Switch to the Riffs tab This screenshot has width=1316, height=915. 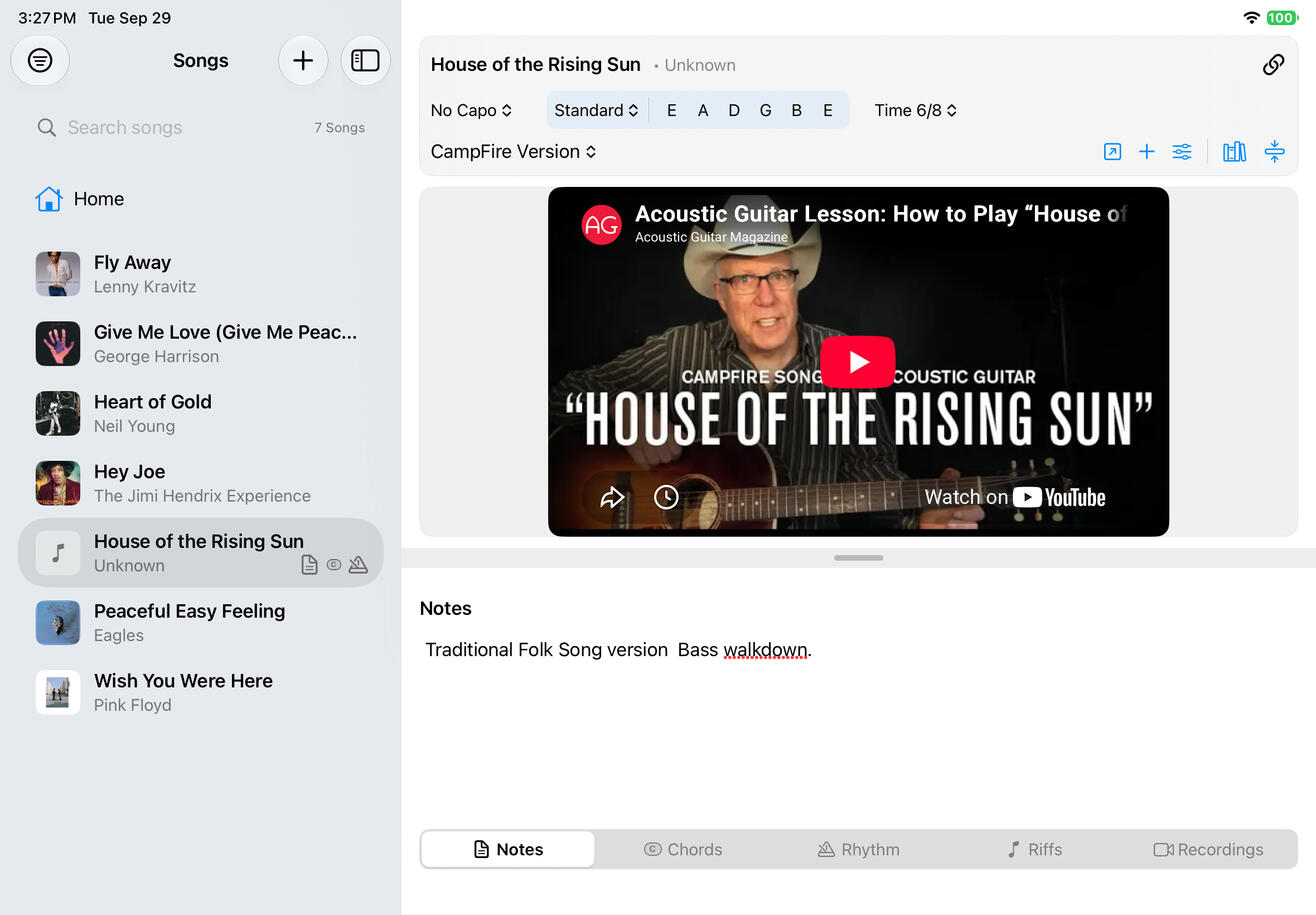point(1034,850)
